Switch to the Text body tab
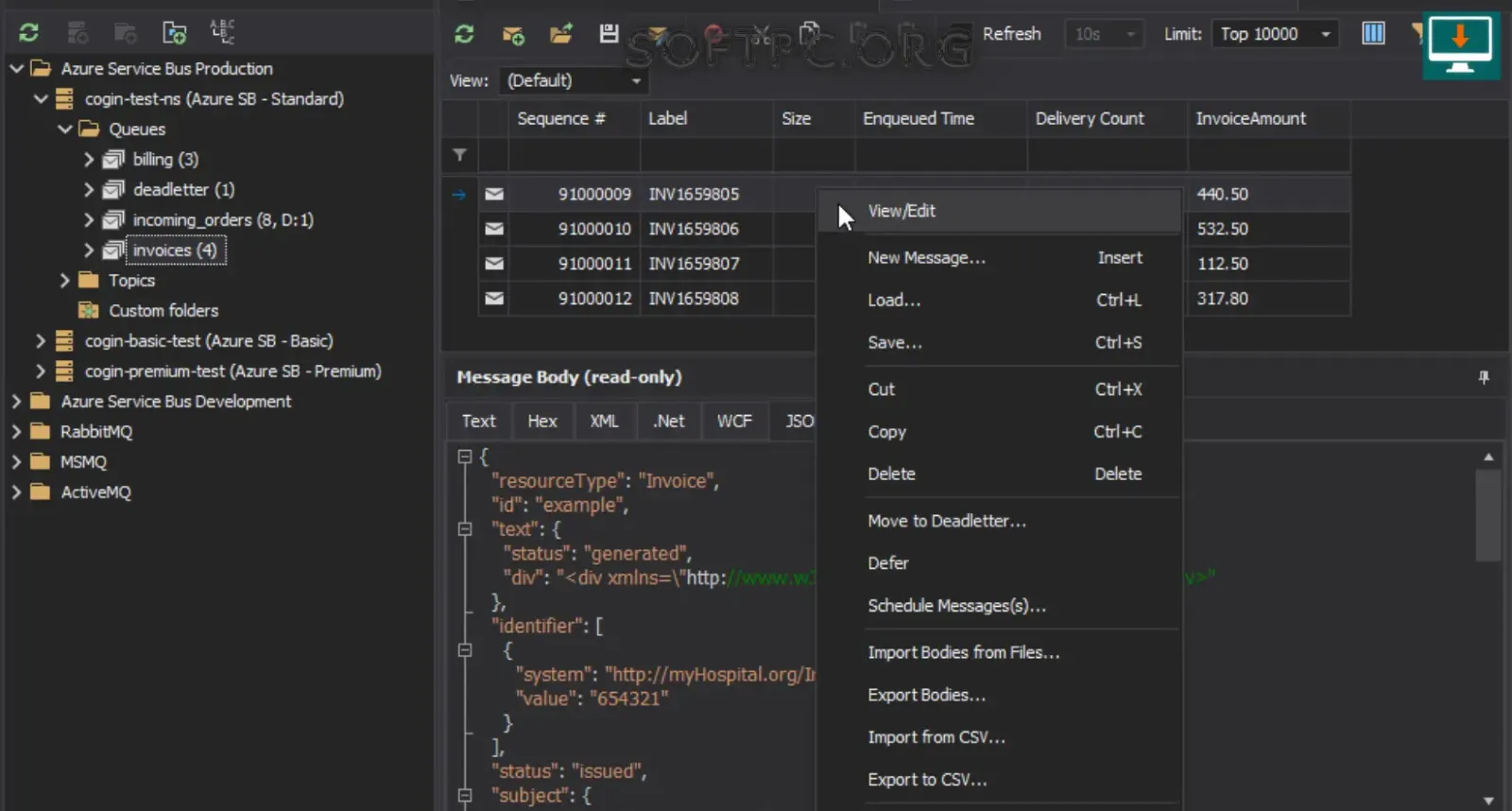Viewport: 1512px width, 811px height. tap(479, 422)
